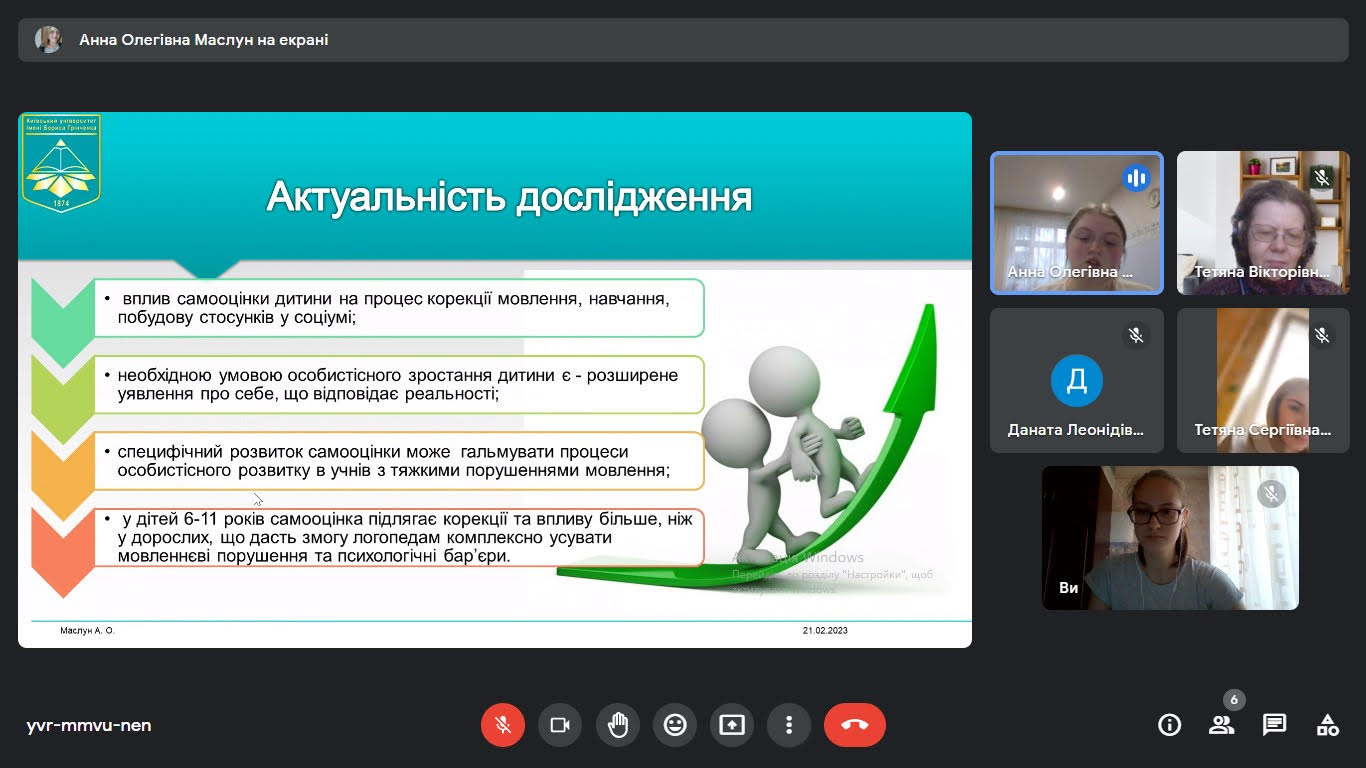Raise your hand in the meeting
The height and width of the screenshot is (768, 1366).
tap(618, 725)
